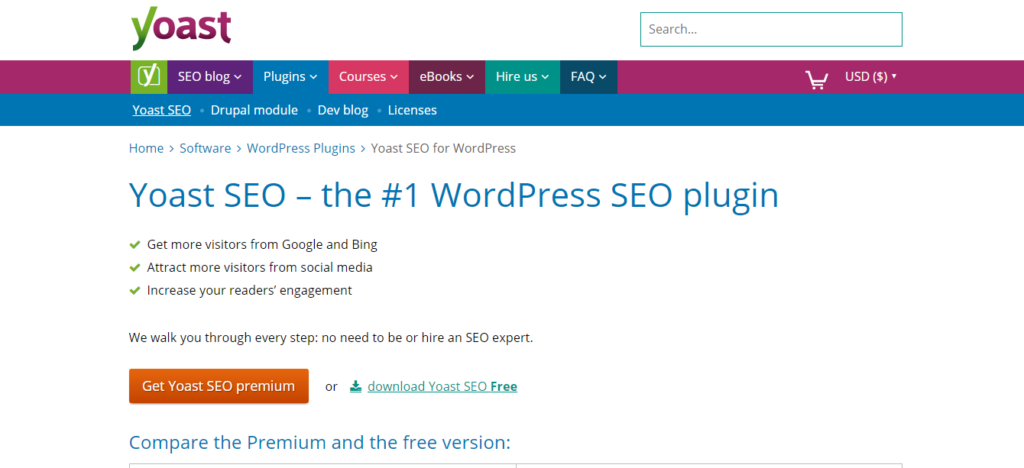Click the download icon beside free link
1024x468 pixels.
click(355, 387)
